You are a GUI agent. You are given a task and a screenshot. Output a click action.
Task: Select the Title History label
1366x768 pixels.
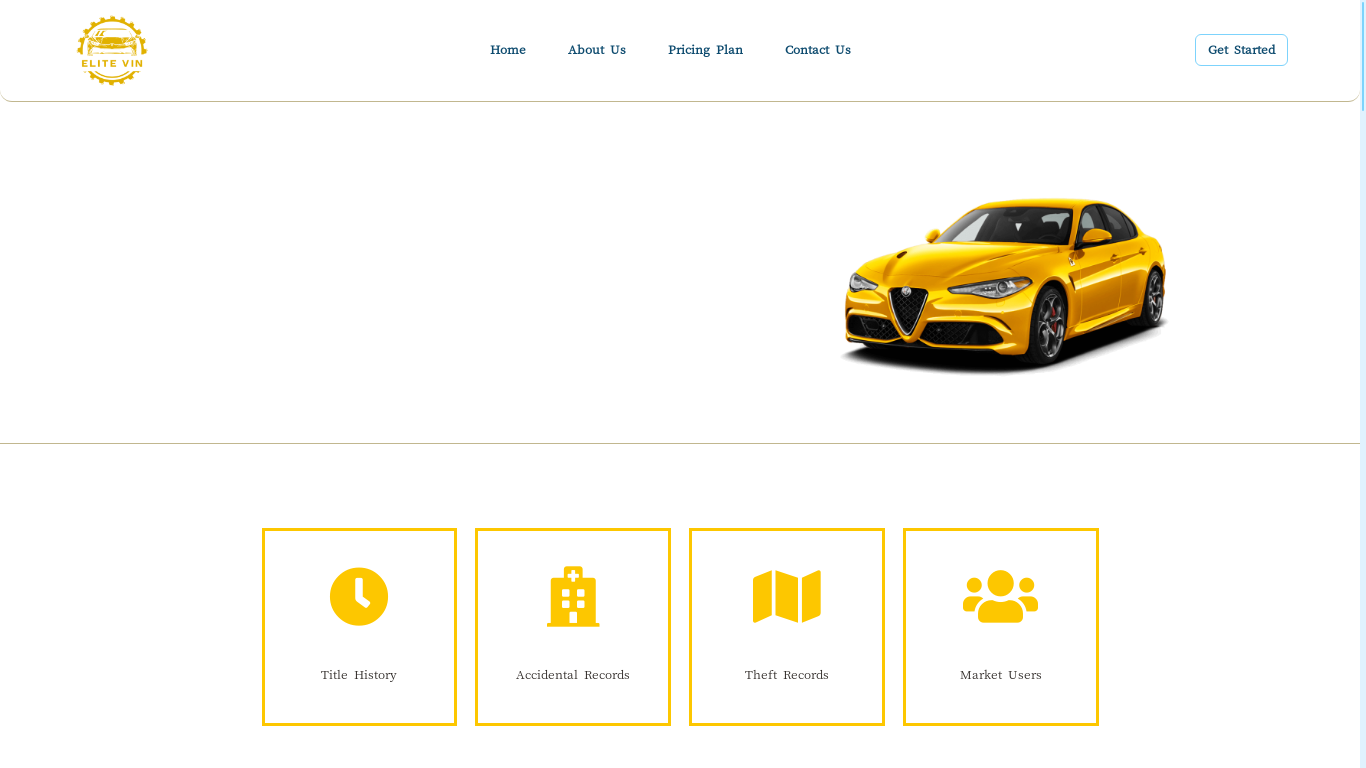pyautogui.click(x=359, y=675)
